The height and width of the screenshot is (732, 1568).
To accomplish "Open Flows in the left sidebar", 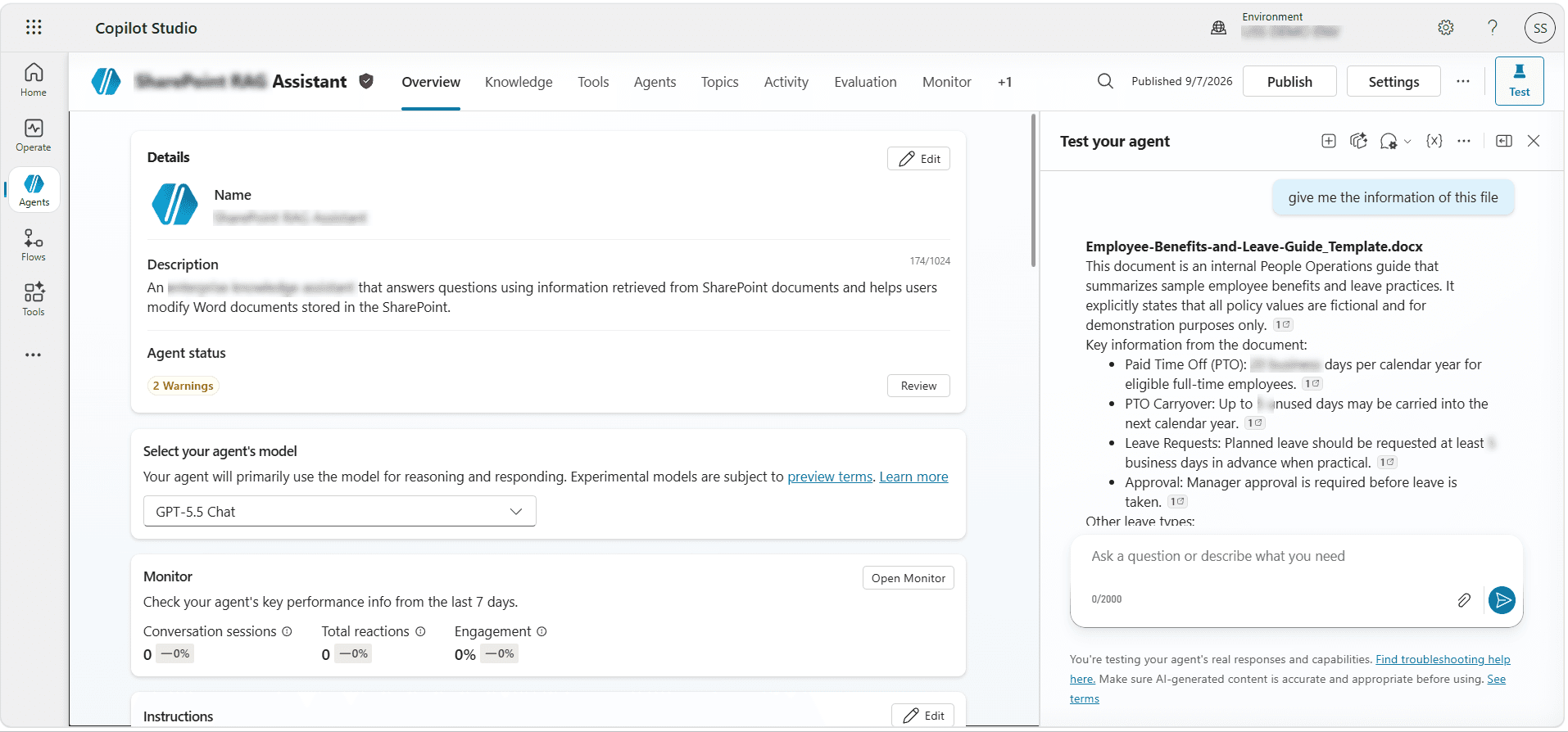I will tap(34, 245).
